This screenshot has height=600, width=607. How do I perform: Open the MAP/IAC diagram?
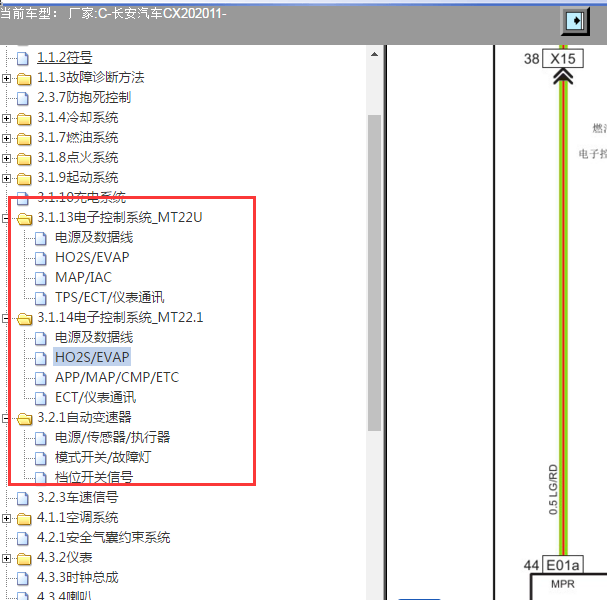tap(83, 278)
